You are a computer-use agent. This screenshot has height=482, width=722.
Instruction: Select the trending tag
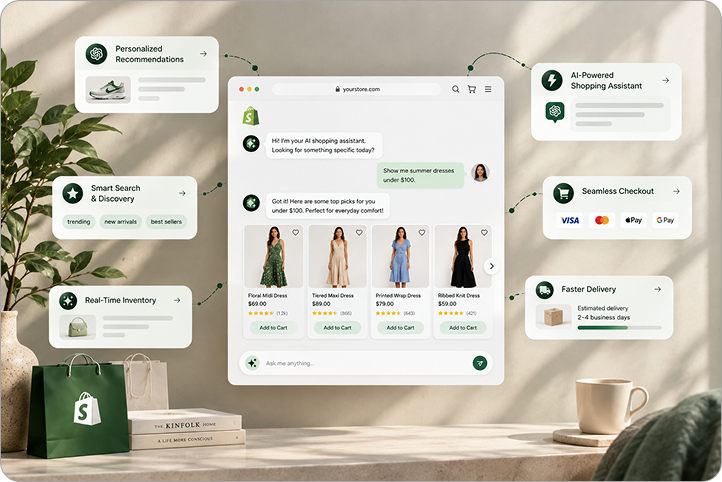point(79,222)
